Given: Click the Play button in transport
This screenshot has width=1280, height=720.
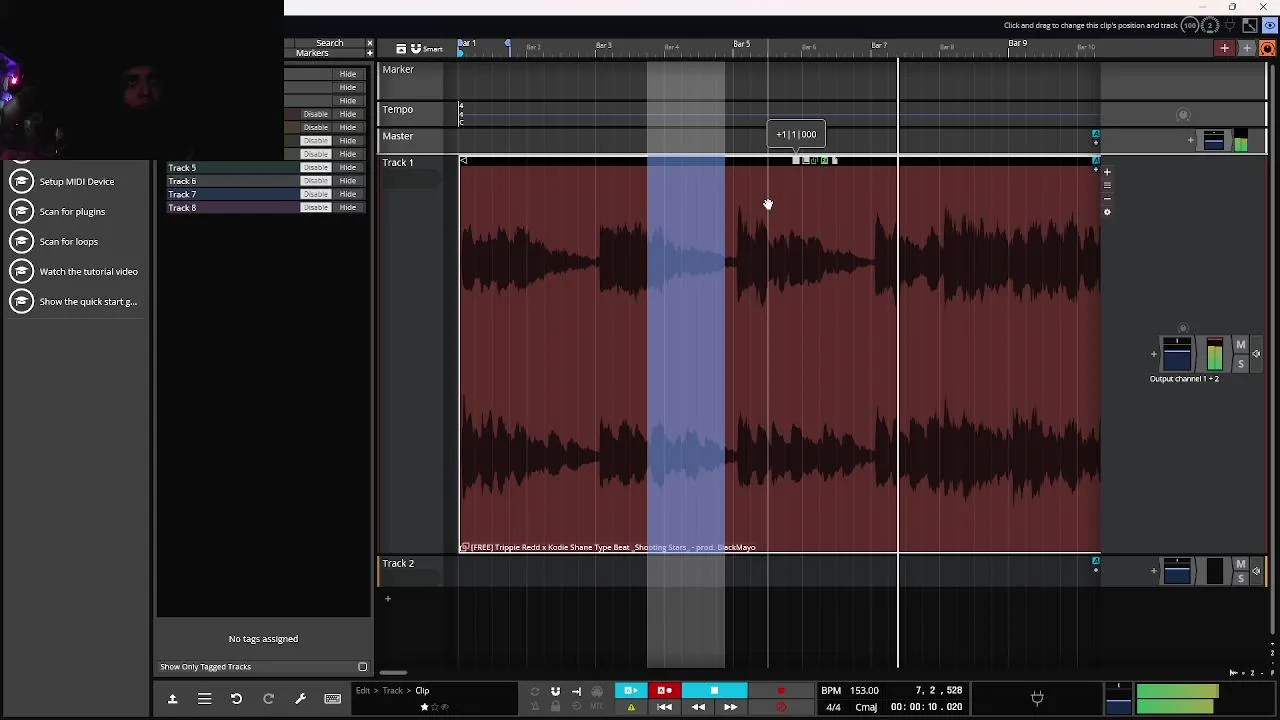Looking at the screenshot, I should 631,691.
